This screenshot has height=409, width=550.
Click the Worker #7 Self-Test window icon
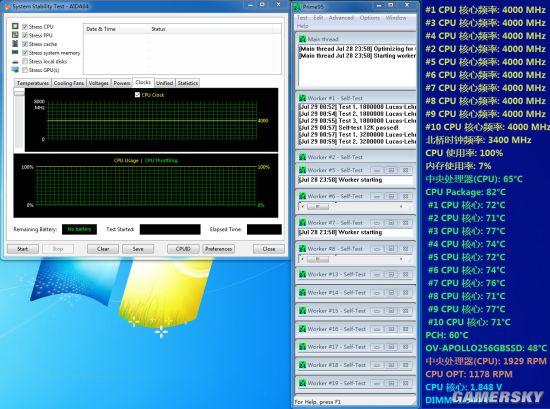(302, 223)
